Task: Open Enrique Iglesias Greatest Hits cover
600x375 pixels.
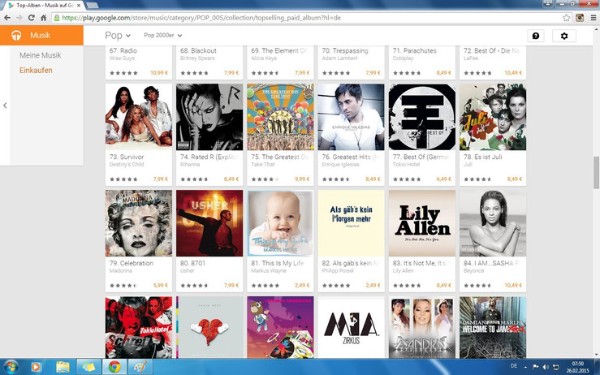Action: pyautogui.click(x=351, y=117)
